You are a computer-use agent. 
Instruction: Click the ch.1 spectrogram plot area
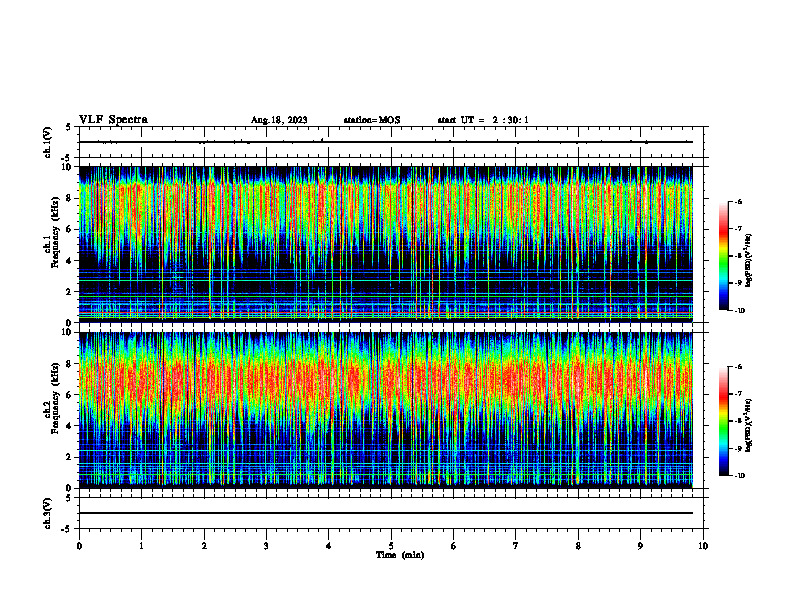point(386,244)
